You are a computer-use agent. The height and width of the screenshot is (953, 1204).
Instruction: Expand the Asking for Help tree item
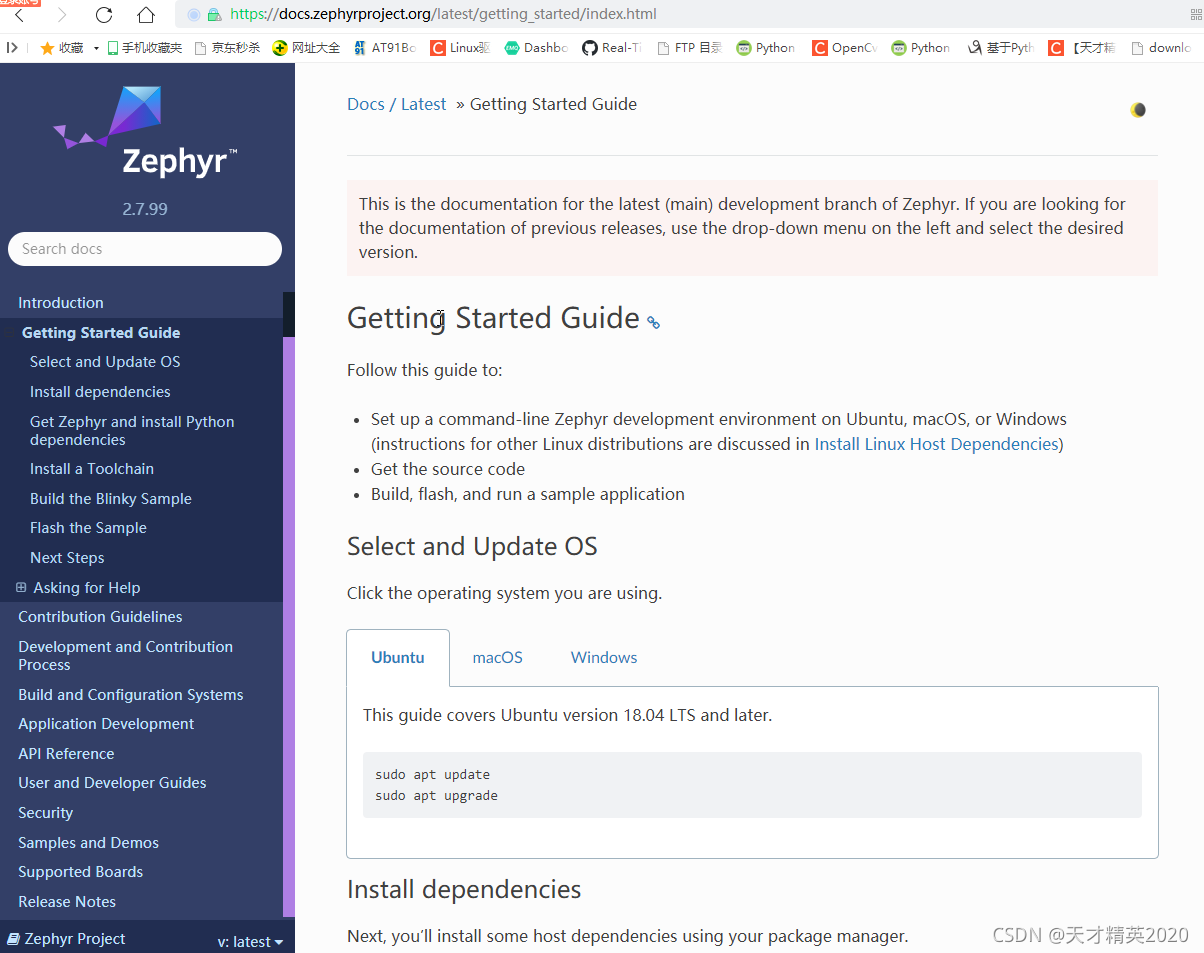pyautogui.click(x=21, y=588)
